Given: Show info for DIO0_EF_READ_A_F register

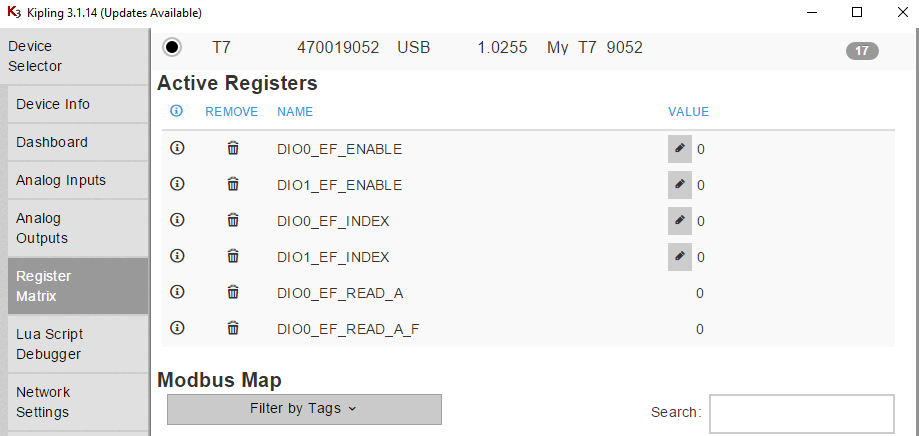Looking at the screenshot, I should point(178,328).
